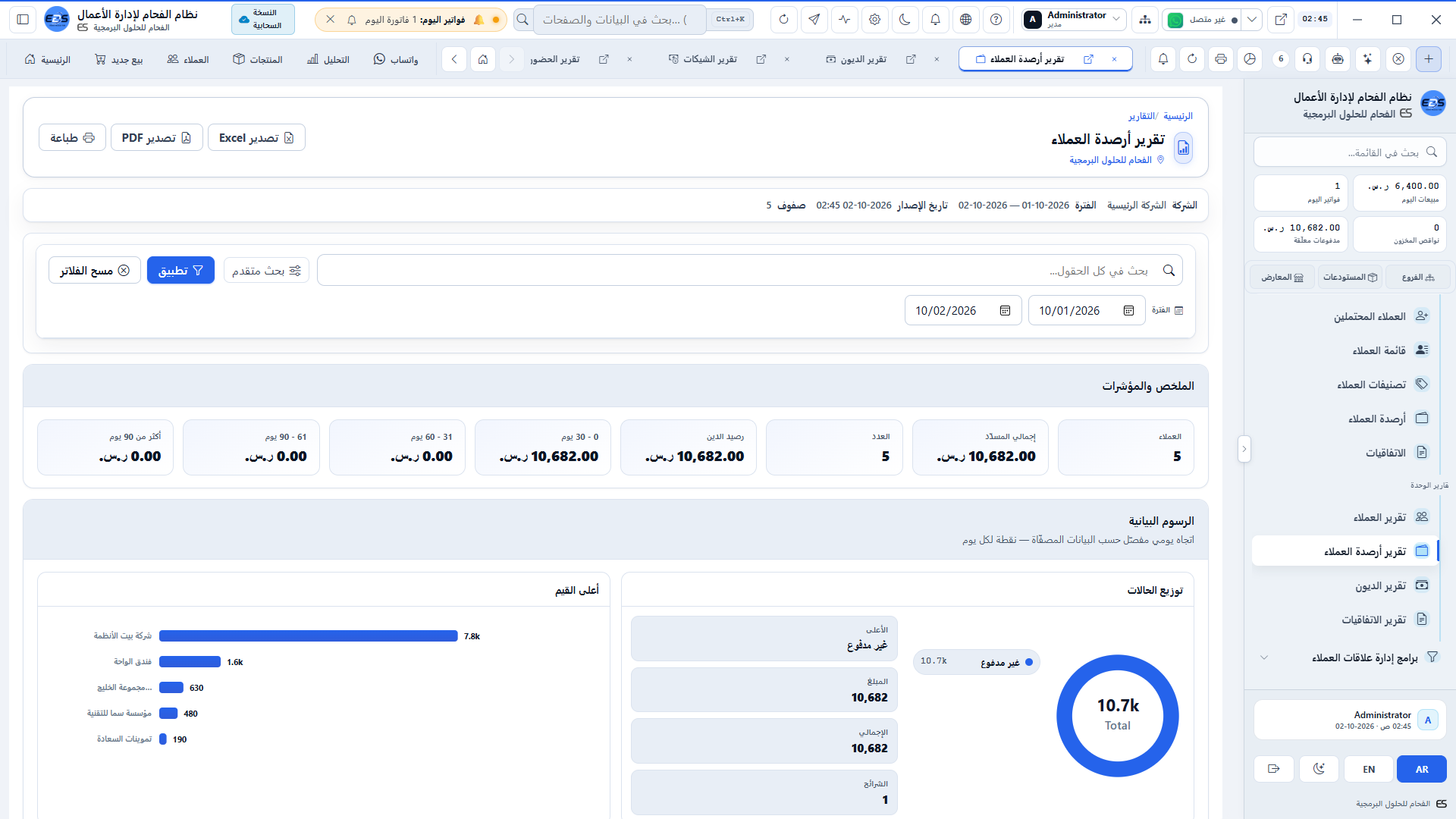The image size is (1456, 819).
Task: Expand the Administrator user dropdown
Action: (x=1073, y=20)
